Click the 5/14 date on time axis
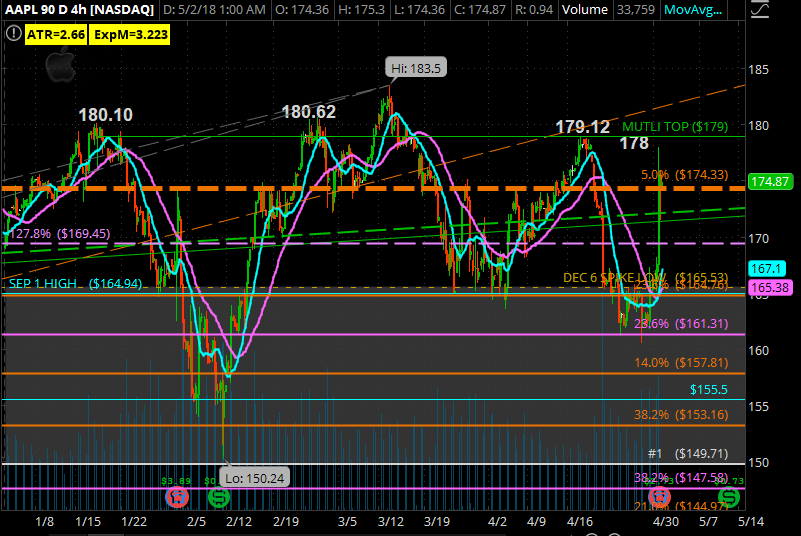Image resolution: width=801 pixels, height=536 pixels. [x=751, y=522]
